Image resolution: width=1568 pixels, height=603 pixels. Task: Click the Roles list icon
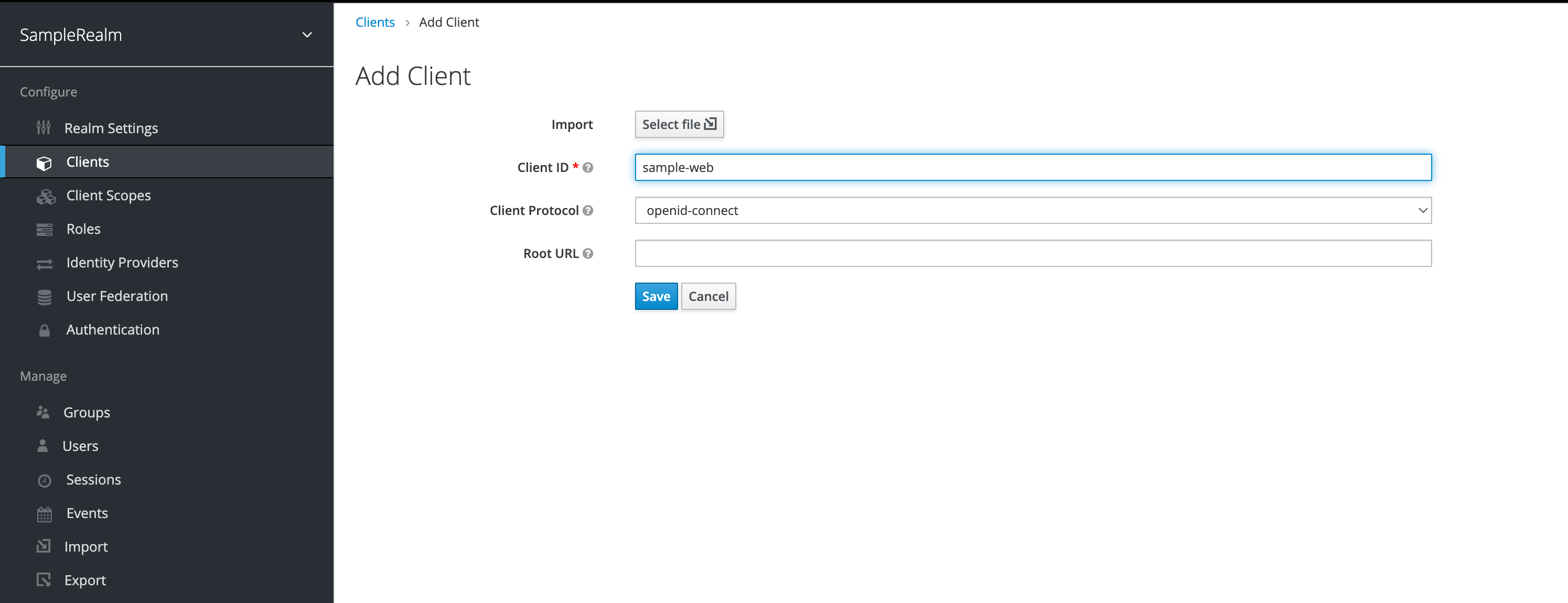point(45,229)
